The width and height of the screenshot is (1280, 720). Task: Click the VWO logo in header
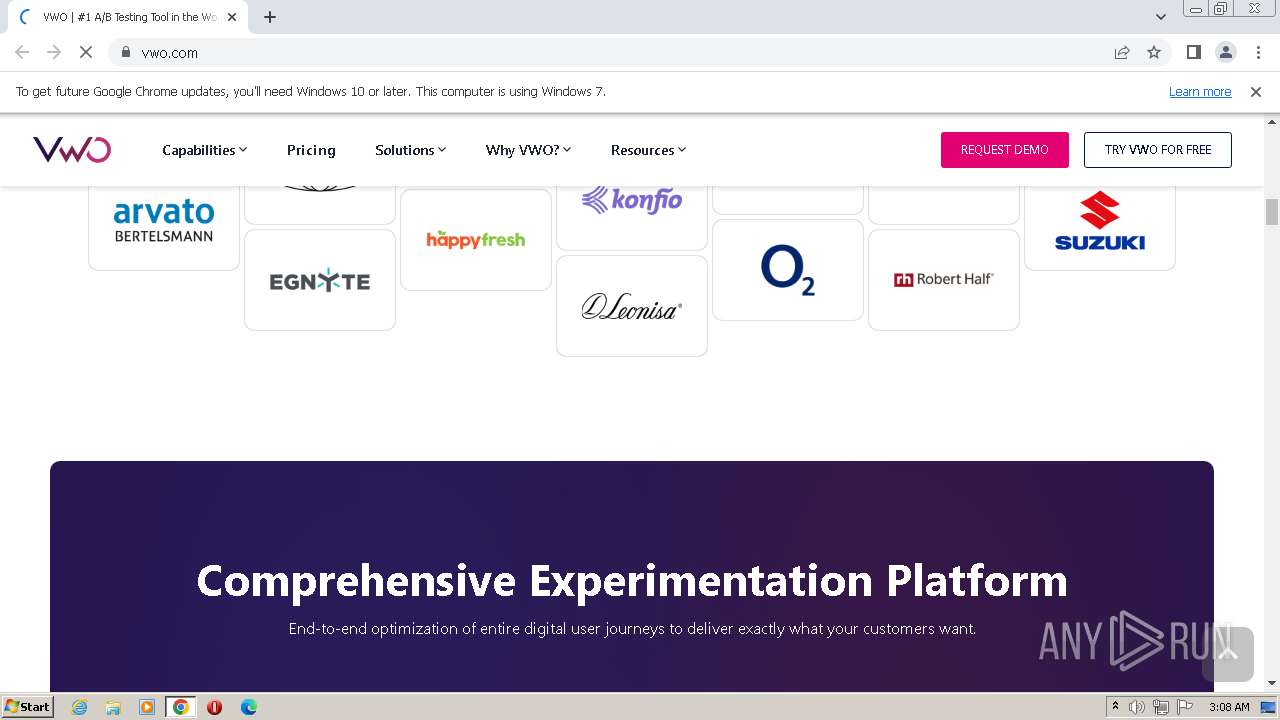tap(72, 150)
